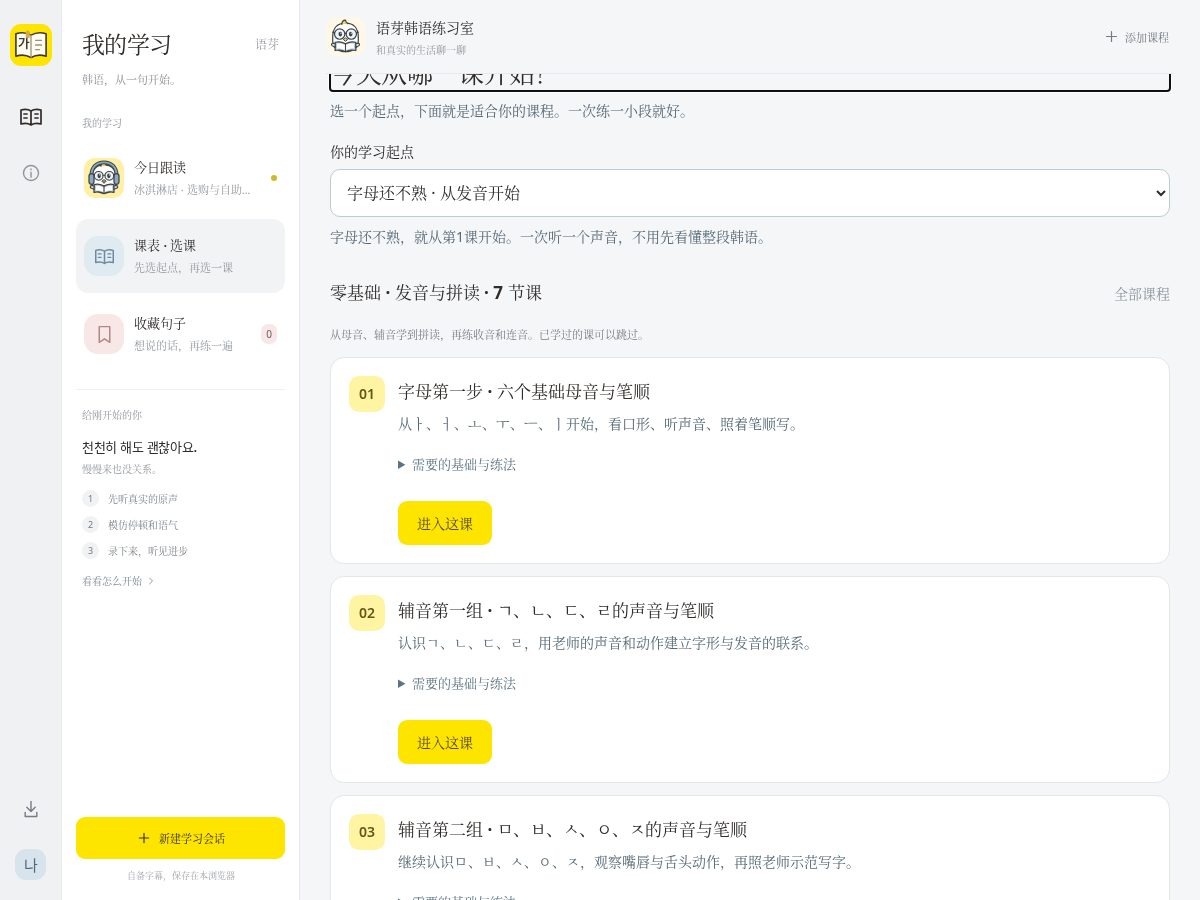
Task: Click the step 1 number circle
Action: 90,499
